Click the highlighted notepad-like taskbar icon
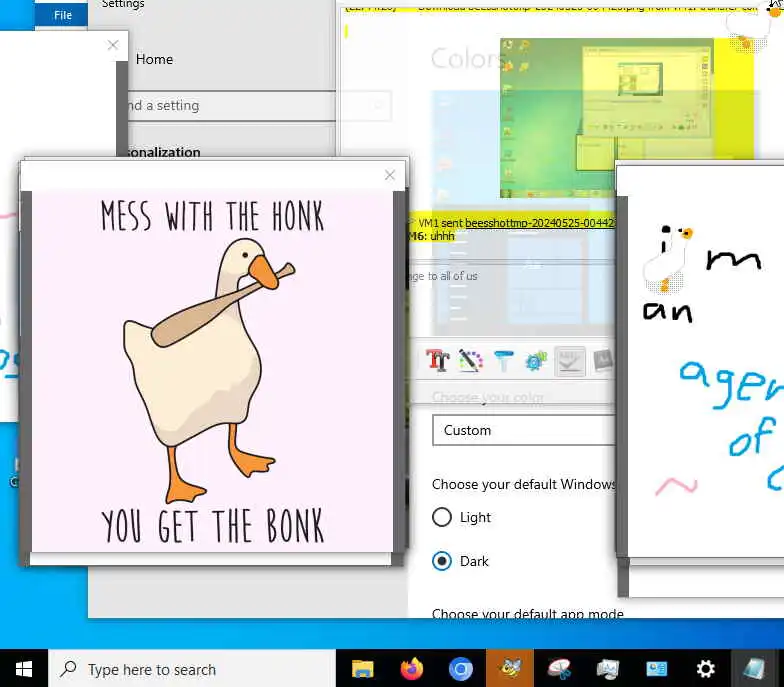784x687 pixels. click(754, 668)
